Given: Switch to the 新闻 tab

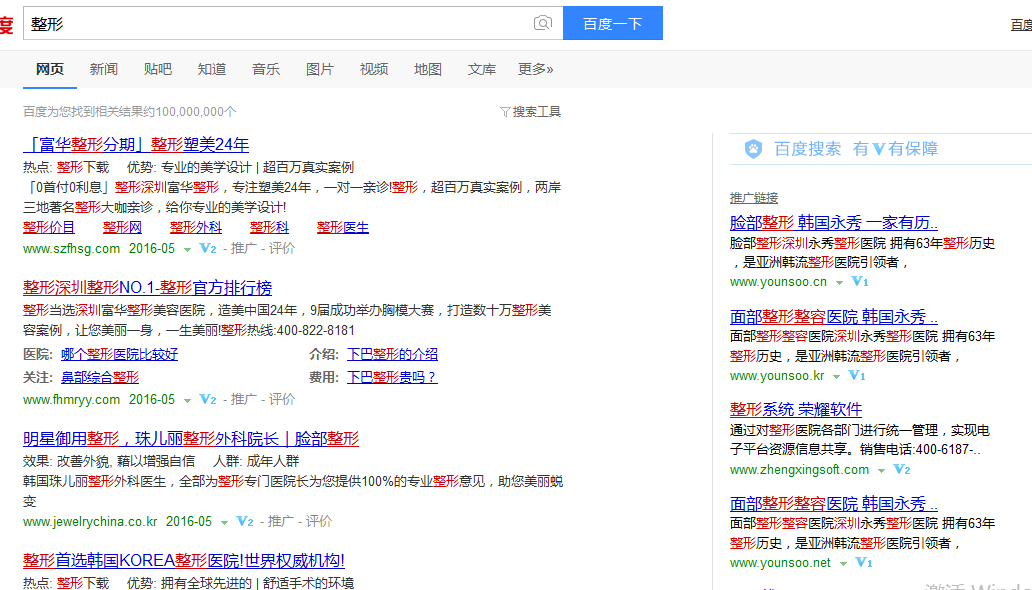Looking at the screenshot, I should point(104,69).
